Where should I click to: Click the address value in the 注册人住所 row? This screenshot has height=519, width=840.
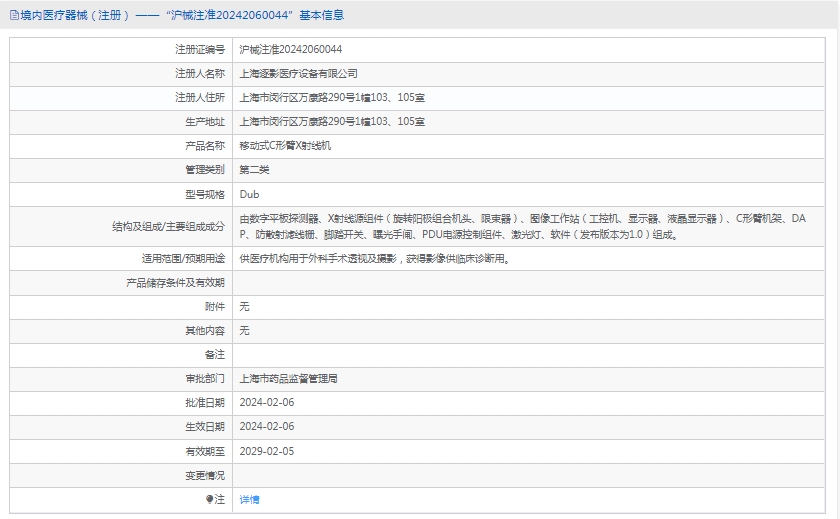(x=332, y=97)
